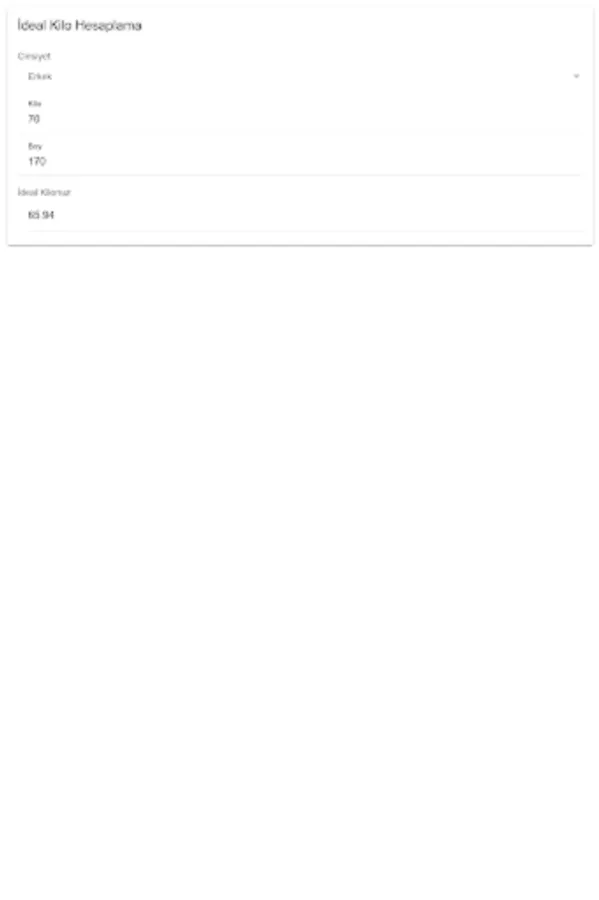Click the card's bottom shadow edge
This screenshot has height=900, width=599.
click(x=300, y=246)
